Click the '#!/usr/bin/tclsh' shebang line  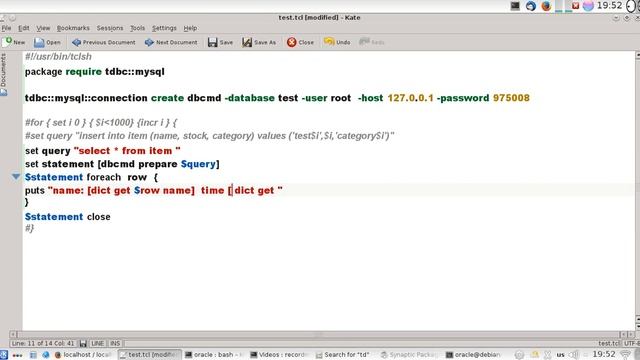pos(58,57)
